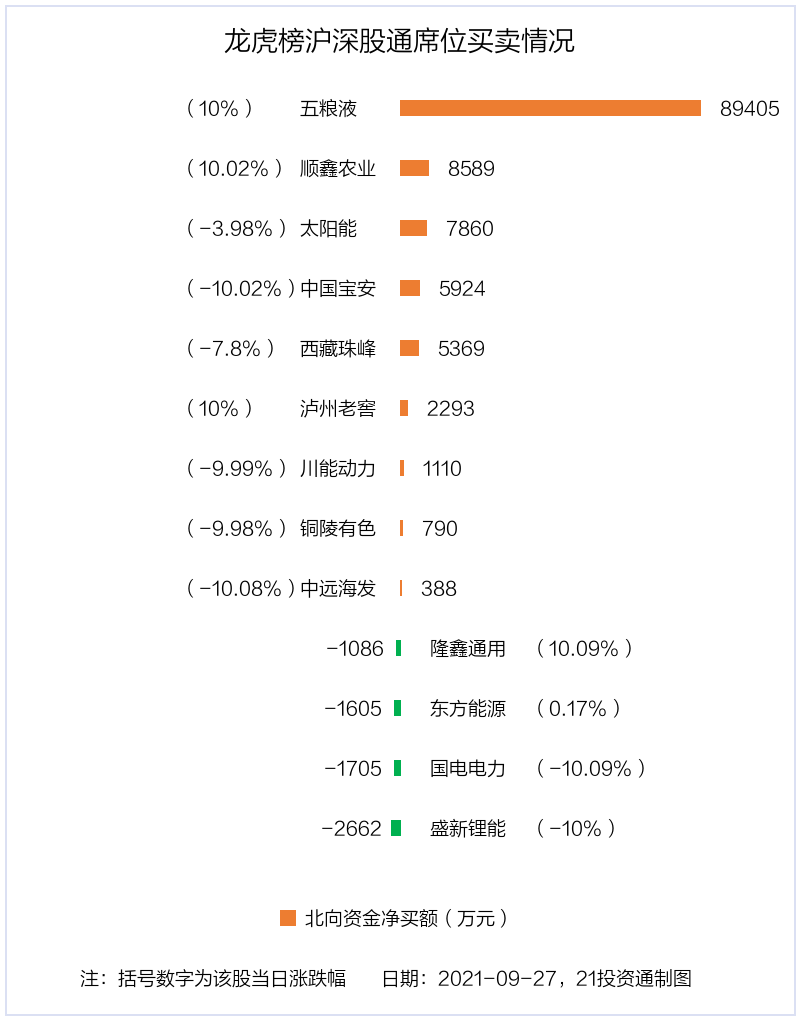Image resolution: width=800 pixels, height=1020 pixels.
Task: Select the 中远海发 stock name
Action: [x=338, y=589]
